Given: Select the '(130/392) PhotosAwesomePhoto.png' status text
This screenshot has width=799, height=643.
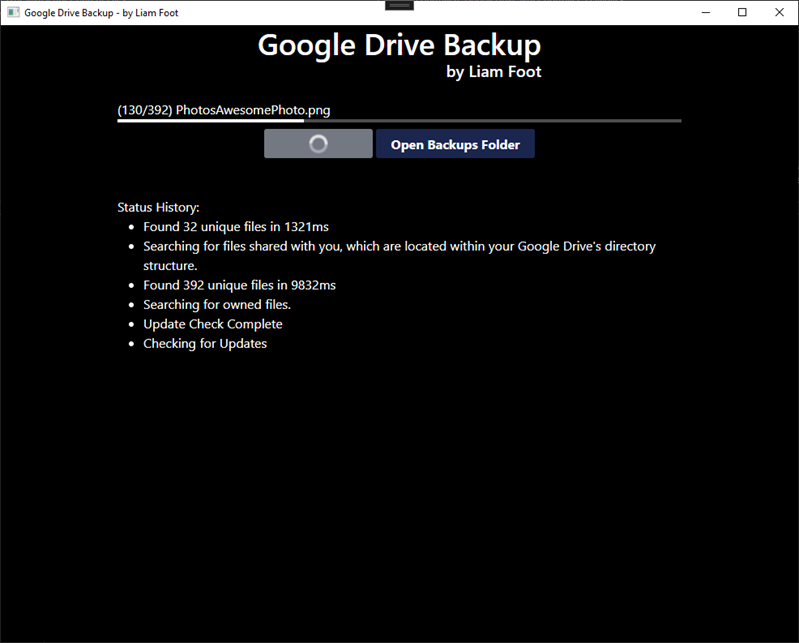Looking at the screenshot, I should point(224,110).
